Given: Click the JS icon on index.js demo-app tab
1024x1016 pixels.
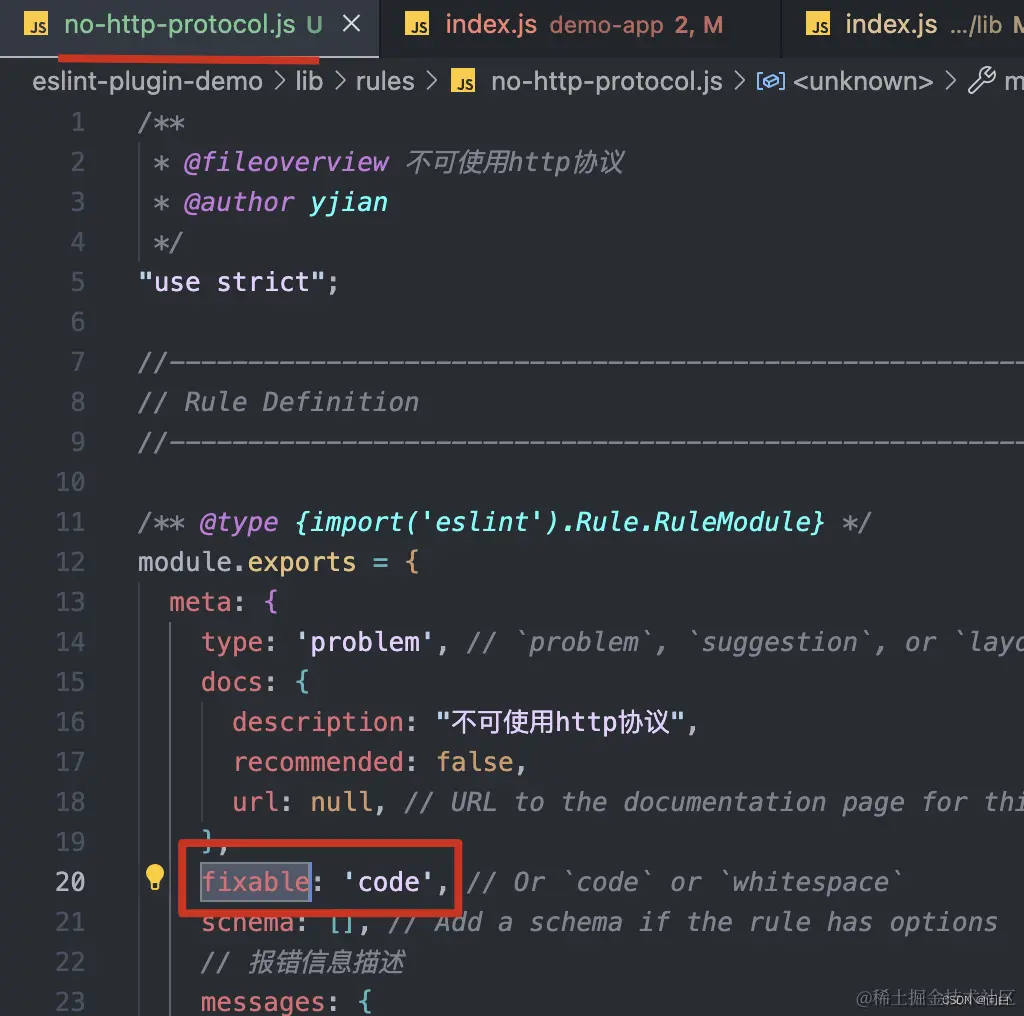Looking at the screenshot, I should click(x=417, y=25).
